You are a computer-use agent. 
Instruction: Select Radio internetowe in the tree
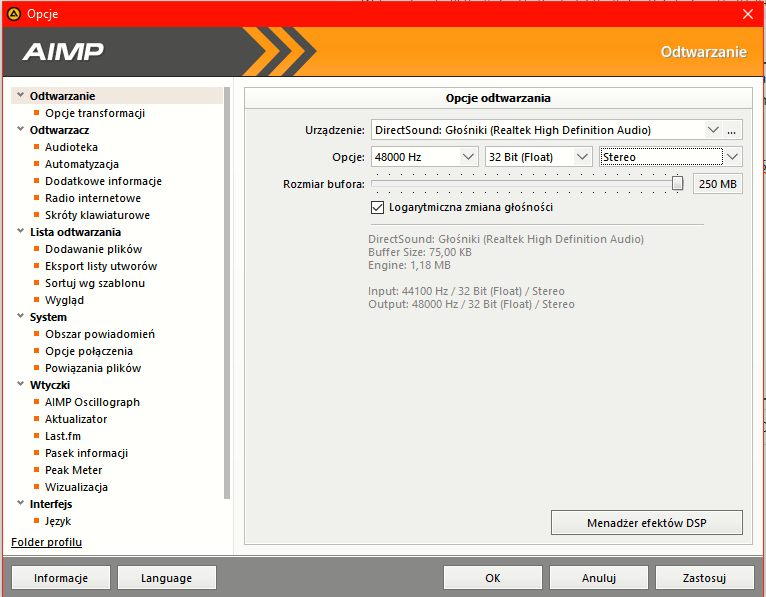pos(93,198)
